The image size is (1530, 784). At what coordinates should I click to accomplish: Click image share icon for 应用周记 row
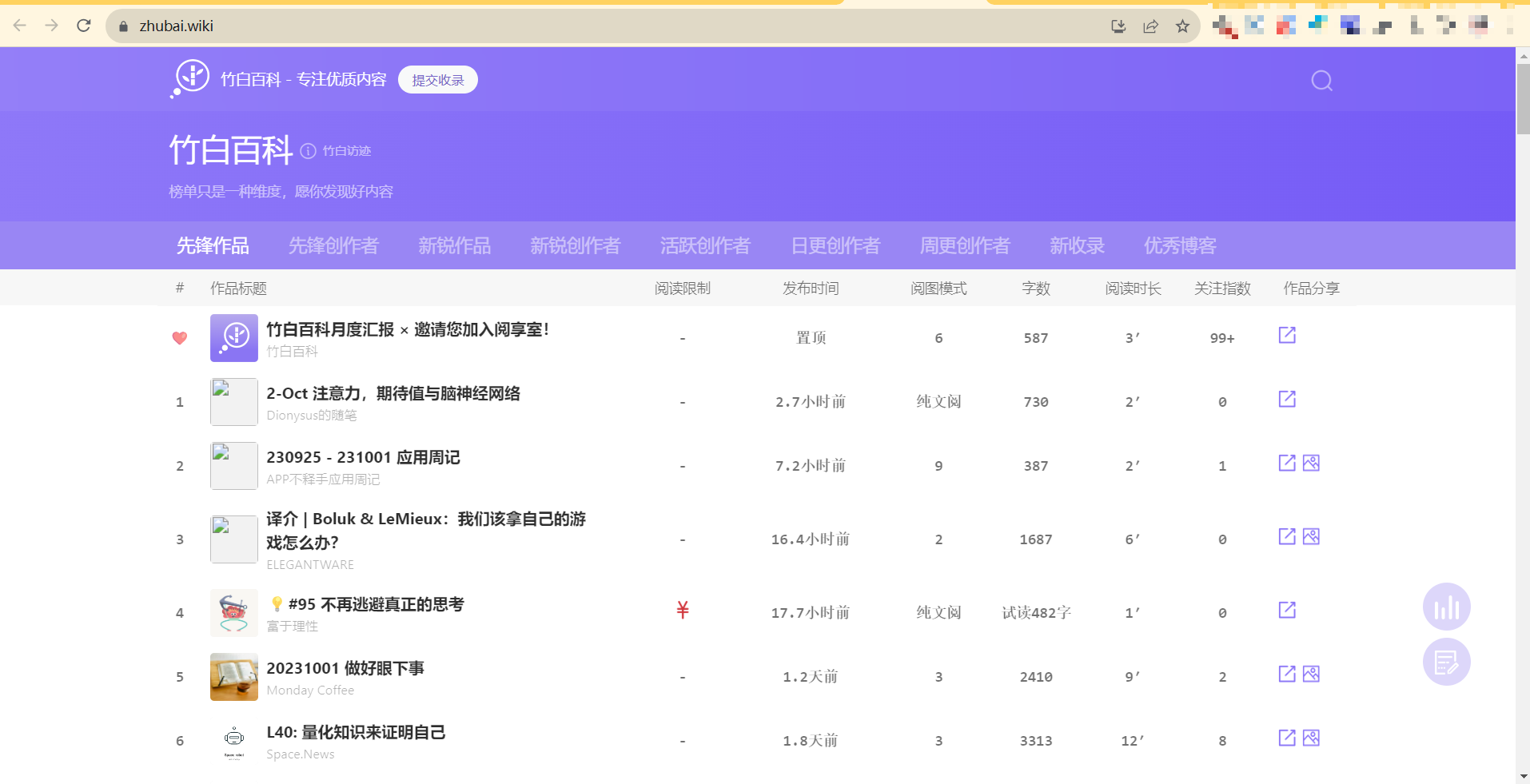coord(1311,463)
